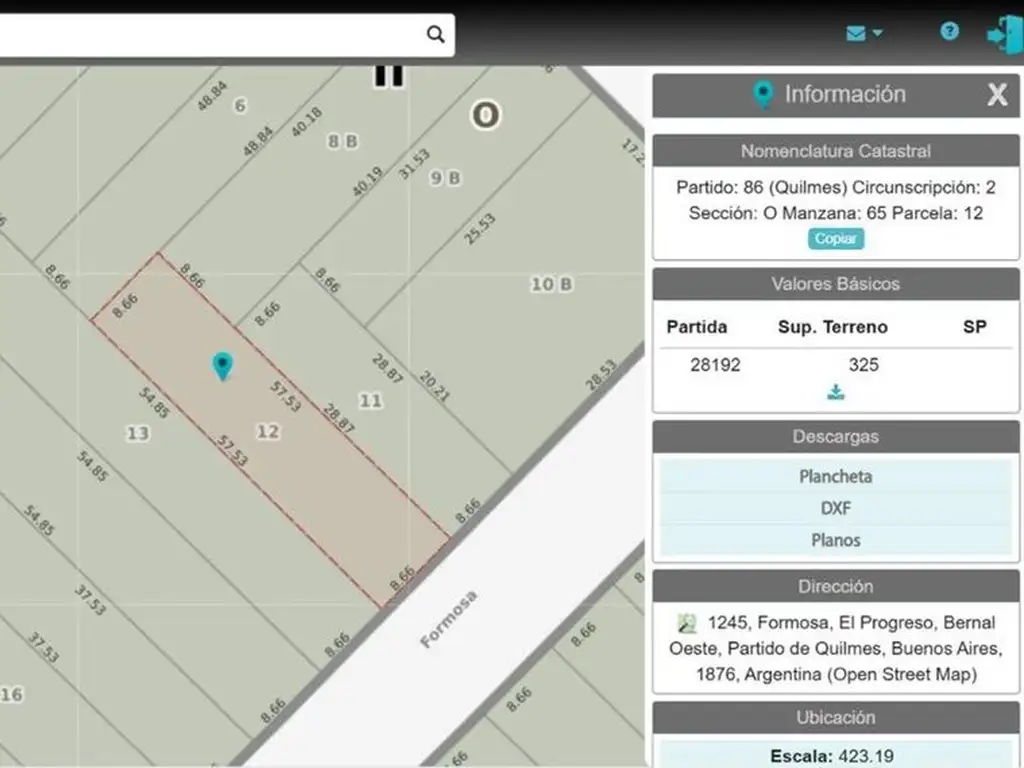This screenshot has height=768, width=1024.
Task: Expand the mail envelope dropdown menu
Action: coord(864,33)
